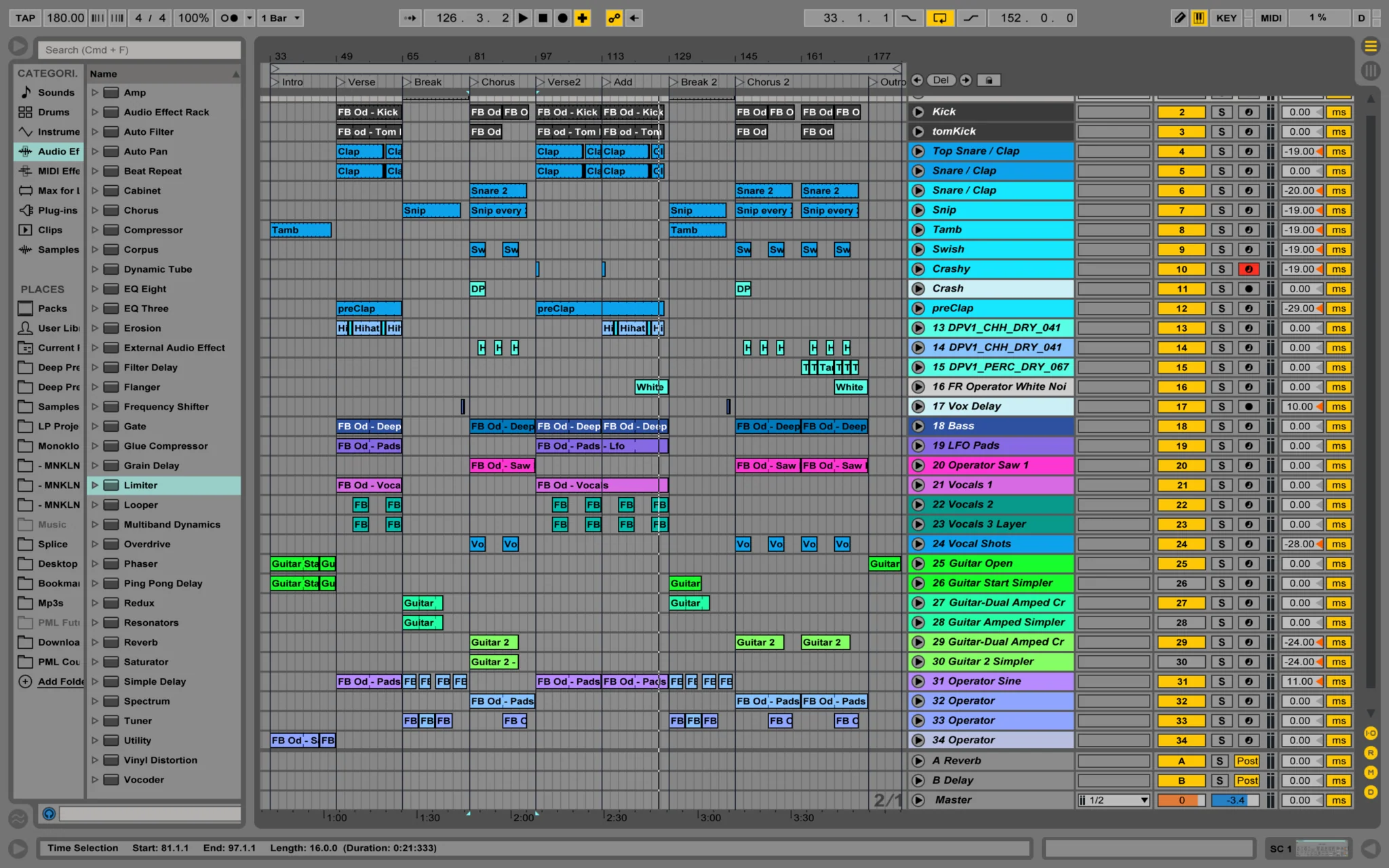Click the Master volume value -3.4
1389x868 pixels.
tap(1235, 800)
